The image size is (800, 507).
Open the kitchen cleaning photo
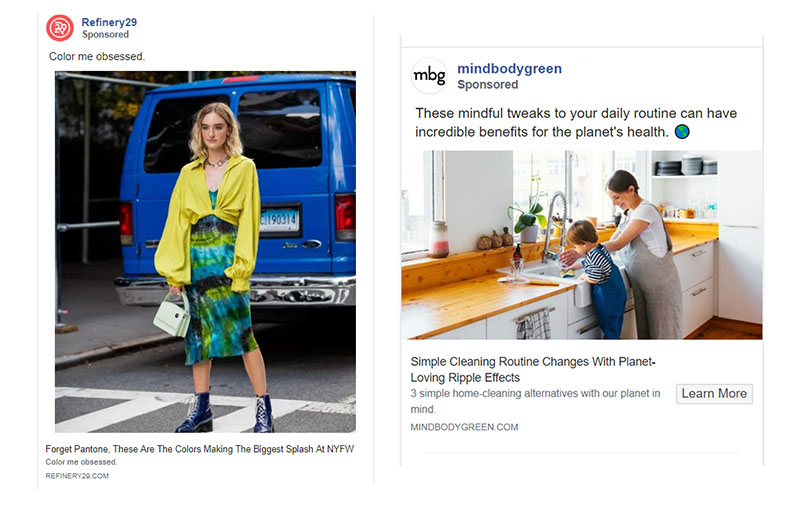coord(582,245)
